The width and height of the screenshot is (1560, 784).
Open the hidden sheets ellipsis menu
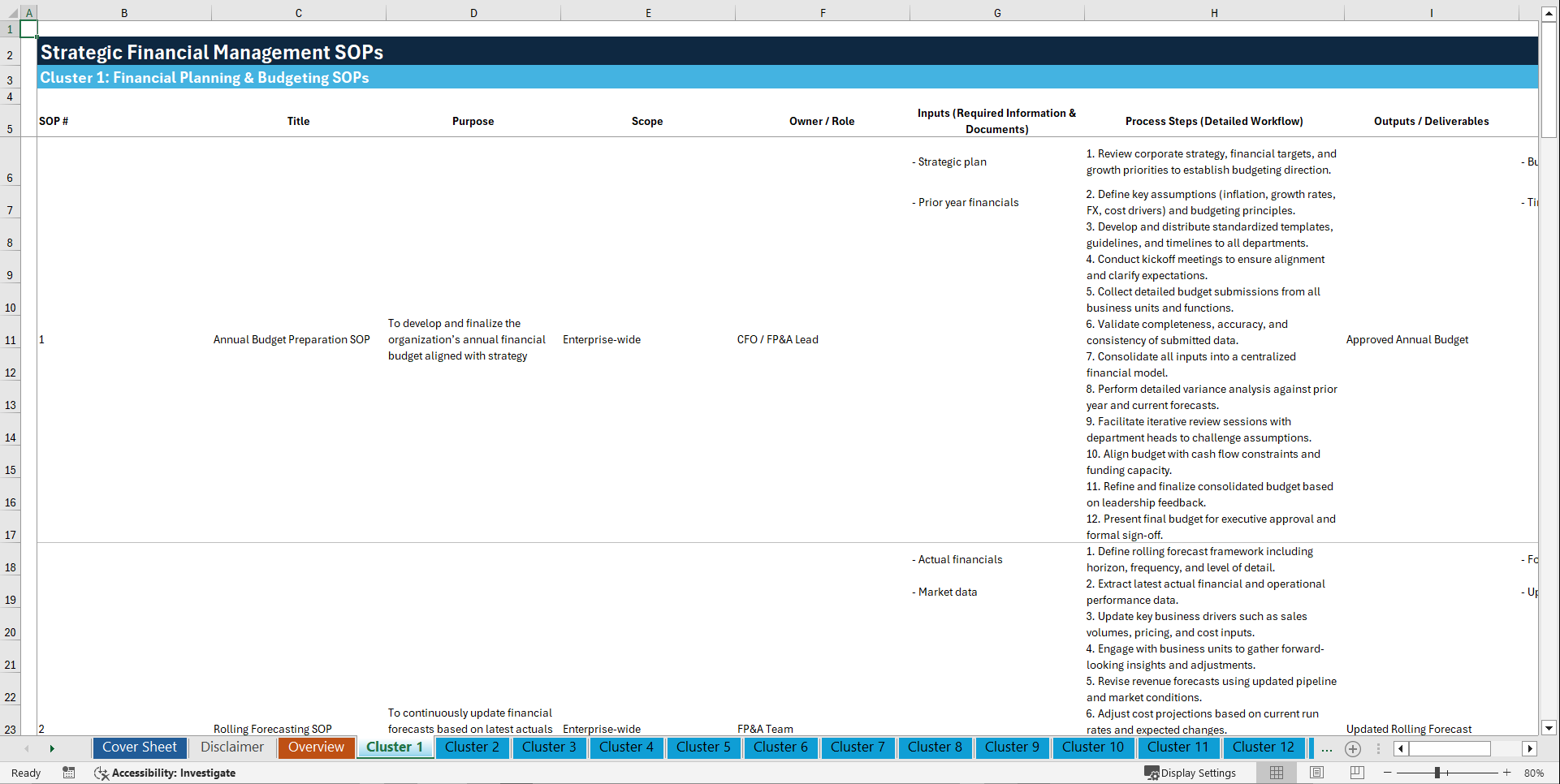tap(1327, 748)
